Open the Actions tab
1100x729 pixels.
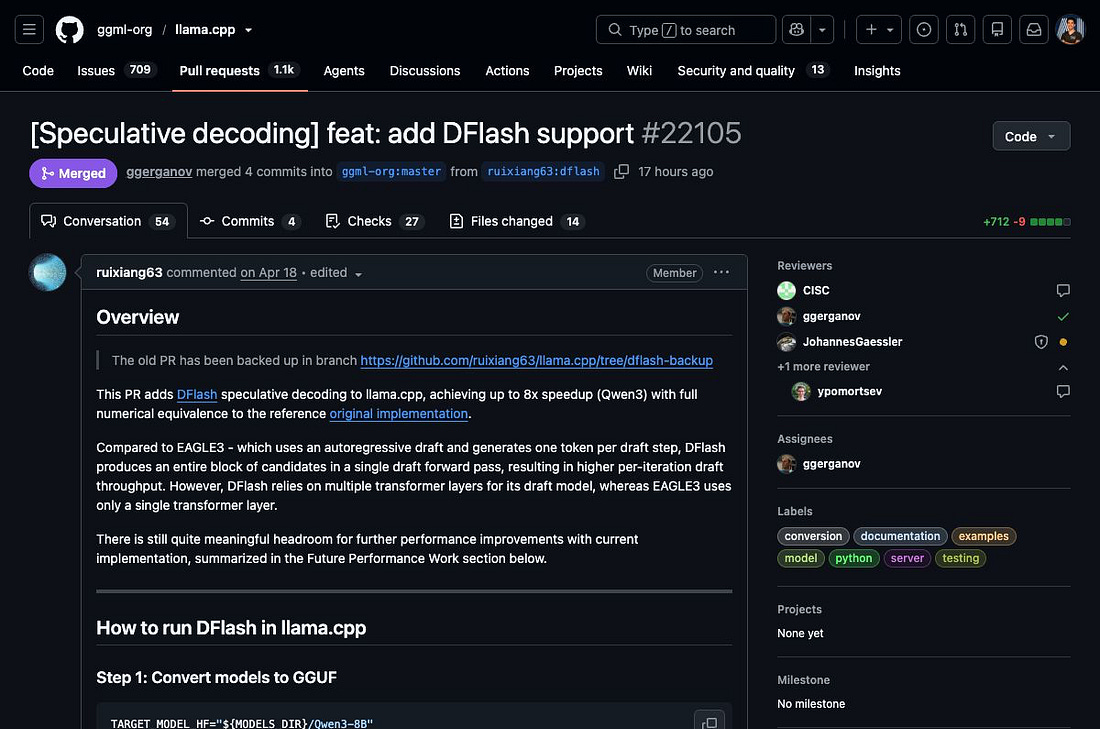[507, 70]
